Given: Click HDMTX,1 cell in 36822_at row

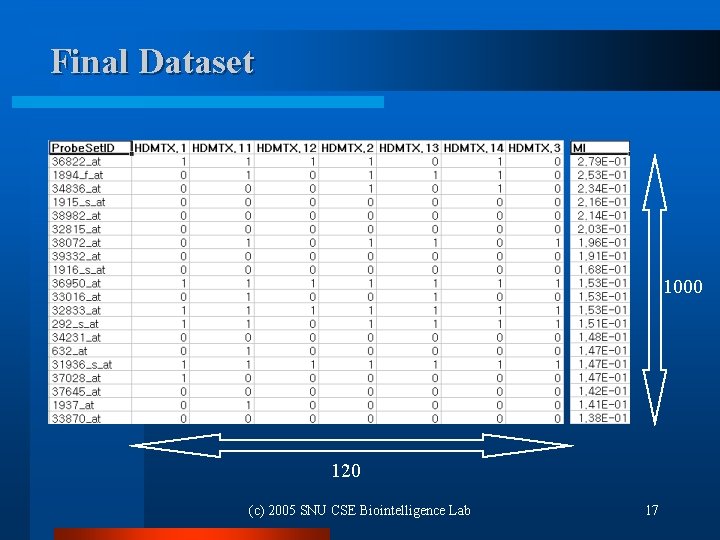Looking at the screenshot, I should pyautogui.click(x=161, y=162).
